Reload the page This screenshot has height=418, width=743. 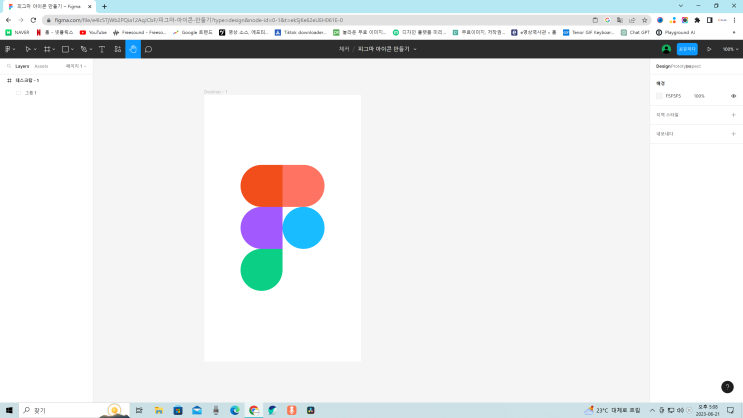click(33, 20)
